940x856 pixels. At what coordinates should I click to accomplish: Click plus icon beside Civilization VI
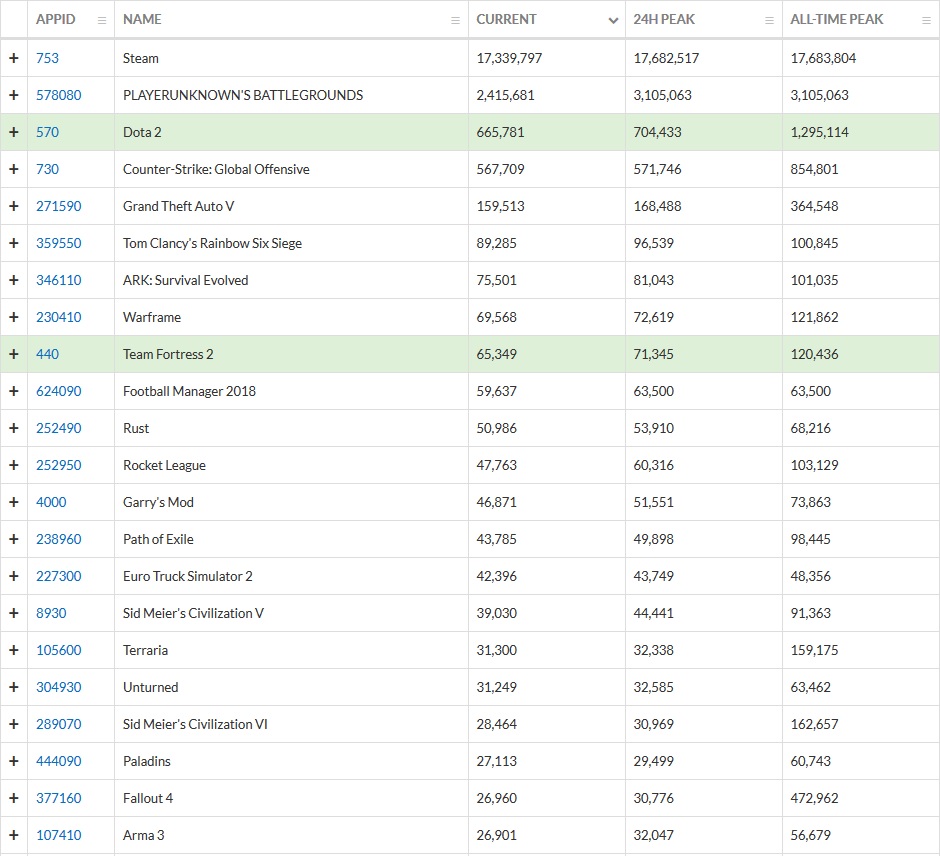14,724
